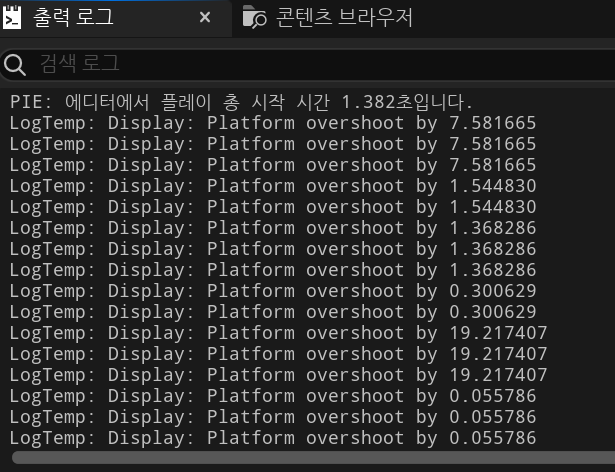Close the 출력 로그 tab
The height and width of the screenshot is (472, 615).
pyautogui.click(x=205, y=17)
